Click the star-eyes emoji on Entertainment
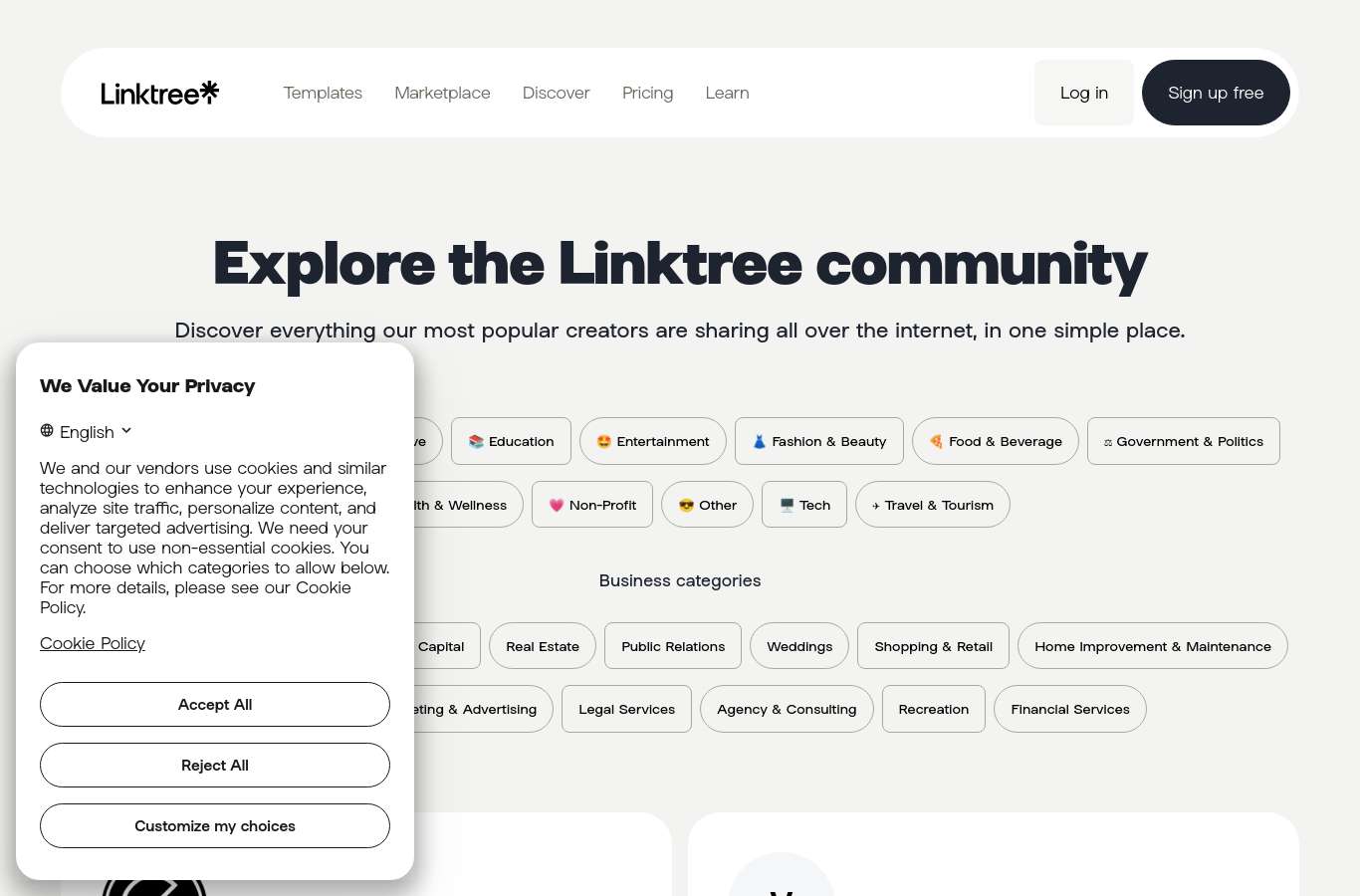The width and height of the screenshot is (1360, 896). pyautogui.click(x=603, y=441)
